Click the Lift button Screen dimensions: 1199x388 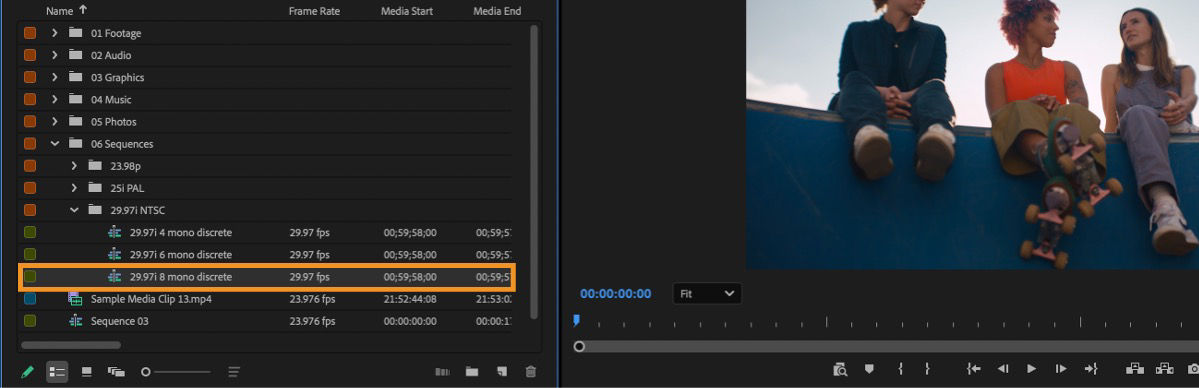(x=1135, y=369)
